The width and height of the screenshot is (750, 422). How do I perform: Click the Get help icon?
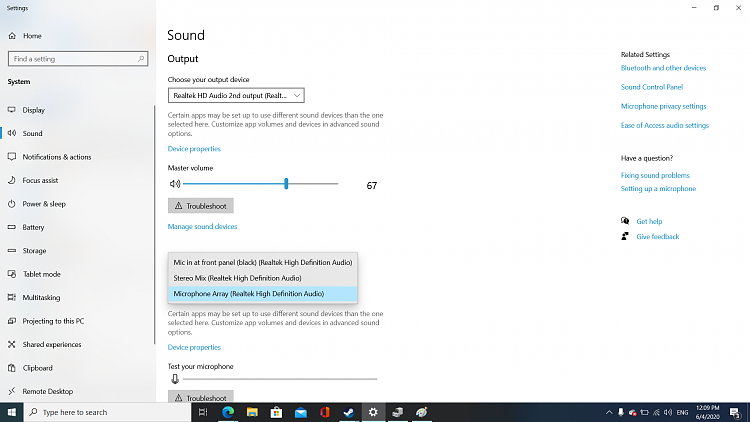[x=625, y=221]
